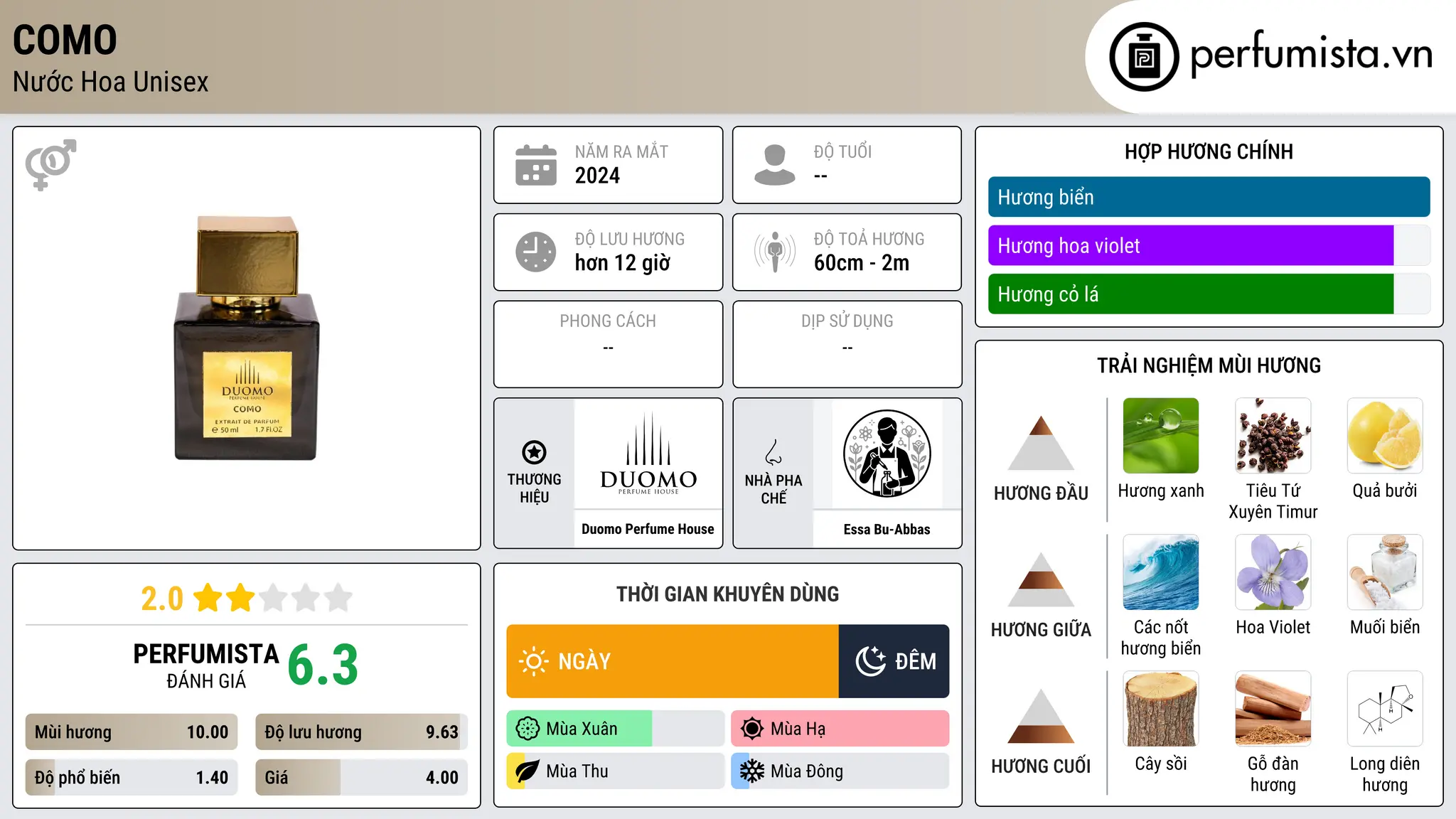Open the Muối biển note image
This screenshot has height=819, width=1456.
point(1385,572)
